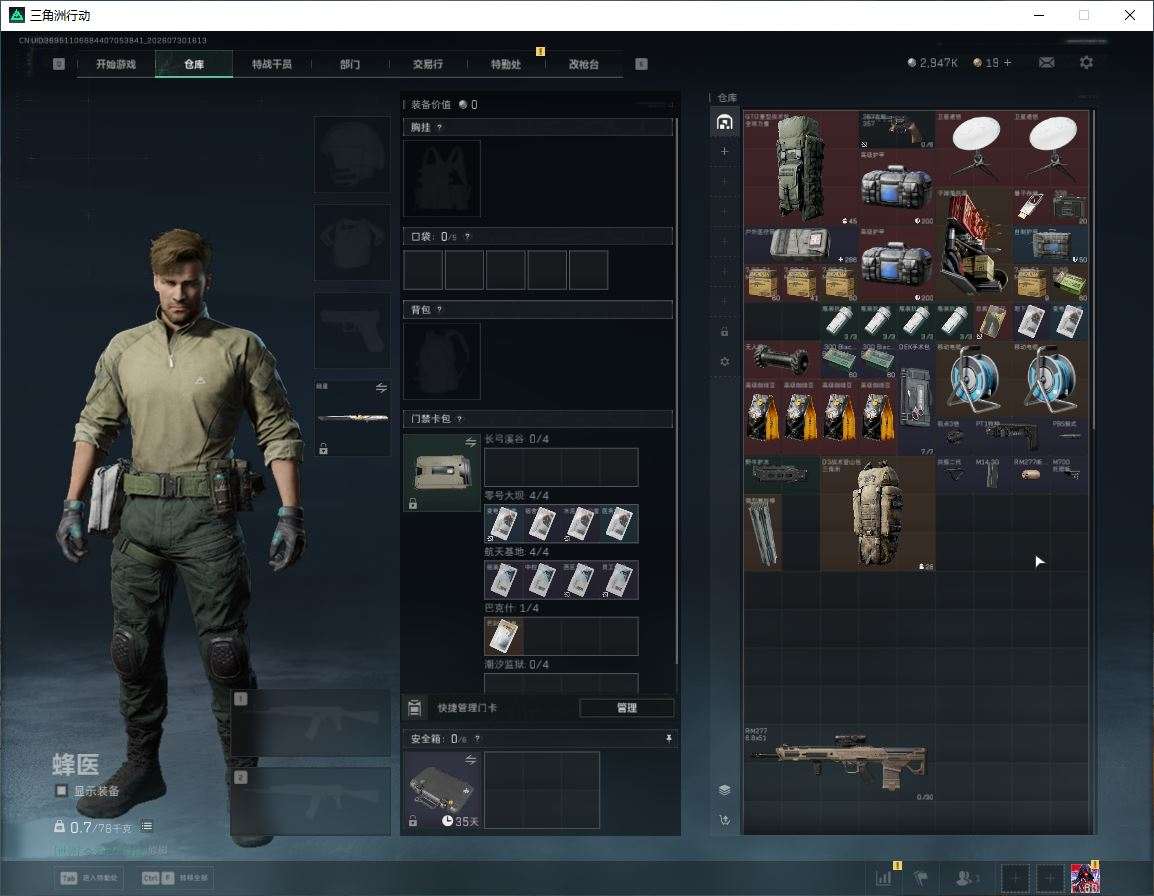Select the empty helmet equipment slot

click(x=353, y=155)
